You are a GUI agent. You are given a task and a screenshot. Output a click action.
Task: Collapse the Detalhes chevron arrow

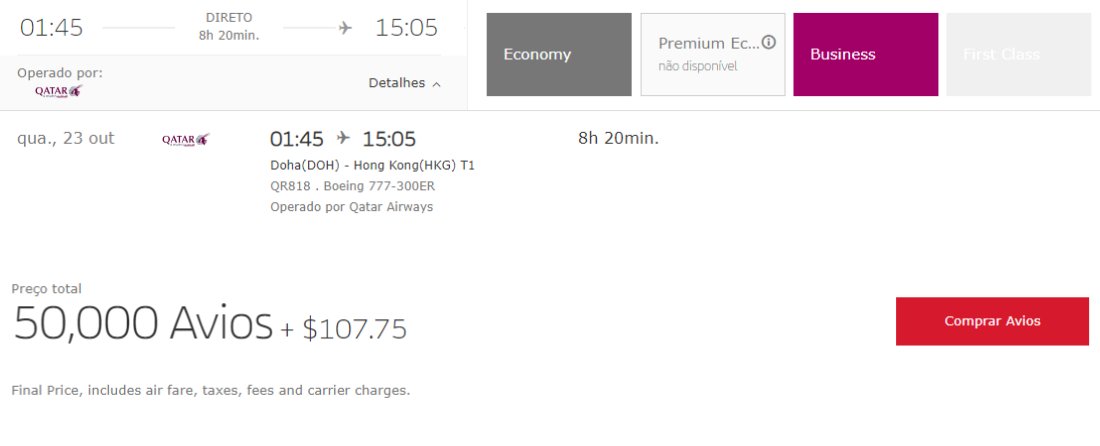(437, 84)
